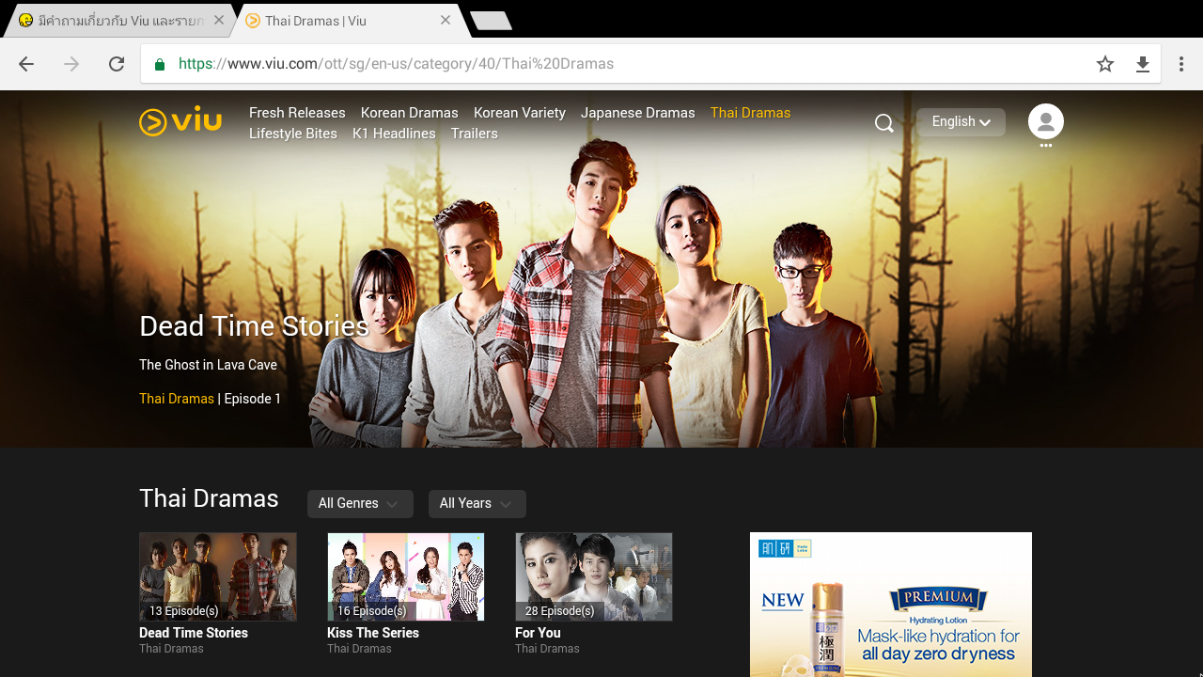The image size is (1203, 677).
Task: Navigate to Japanese Dramas
Action: tap(638, 113)
